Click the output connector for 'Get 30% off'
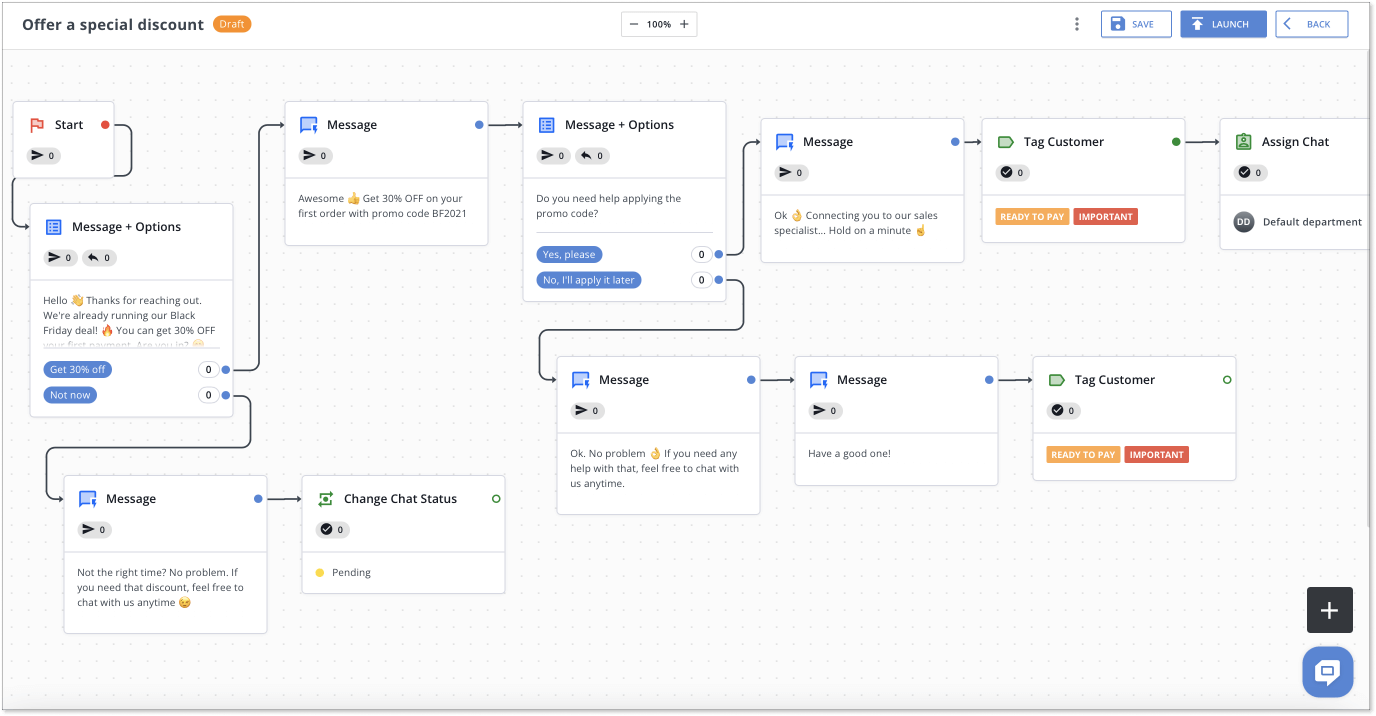 [225, 370]
